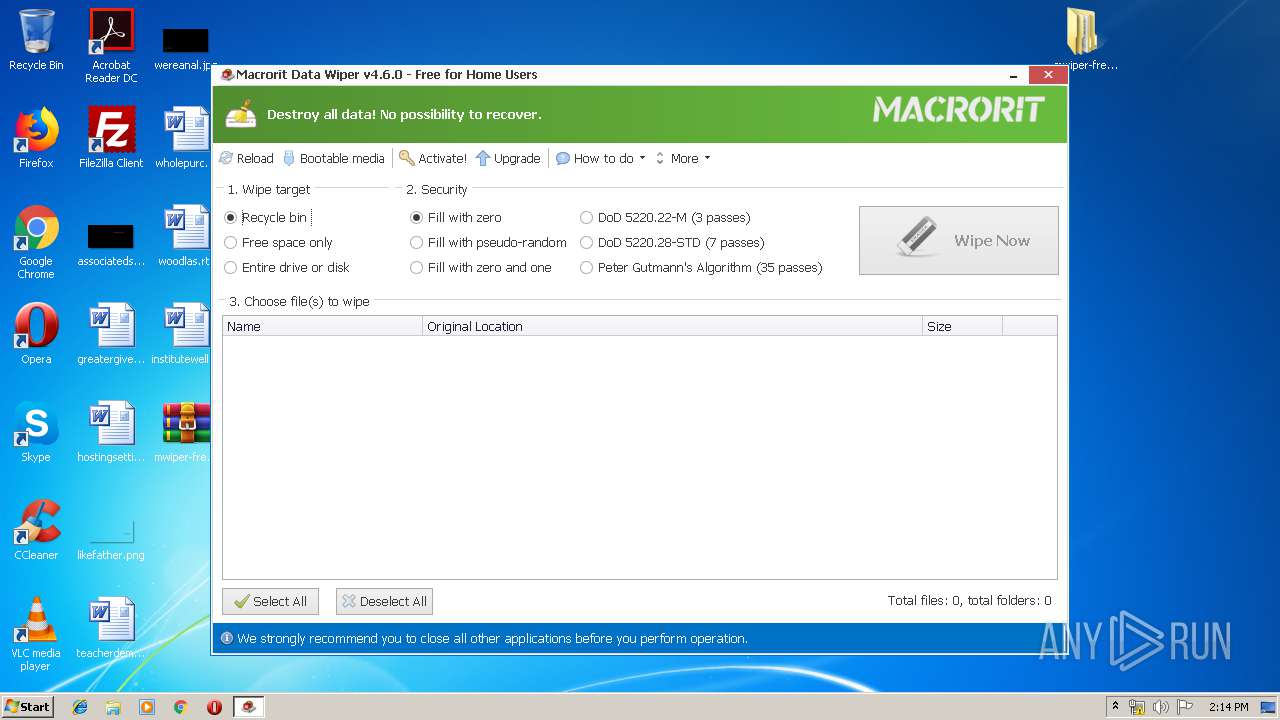
Task: Select Entire drive or disk option
Action: [x=287, y=267]
